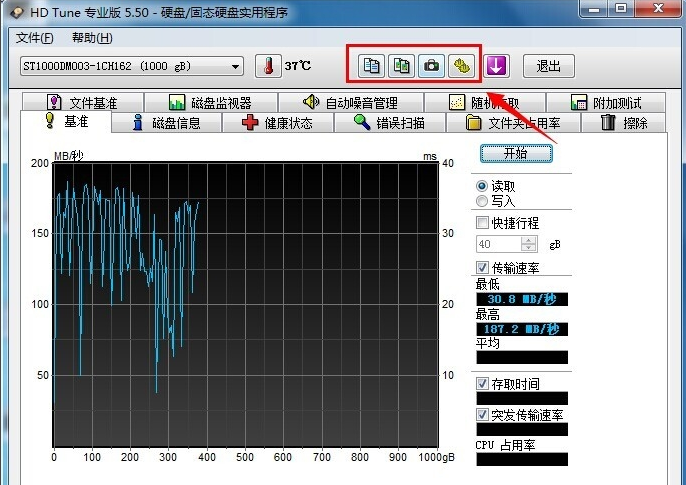The image size is (686, 485).
Task: Expand the ST1000DM003 drive dropdown
Action: click(236, 67)
